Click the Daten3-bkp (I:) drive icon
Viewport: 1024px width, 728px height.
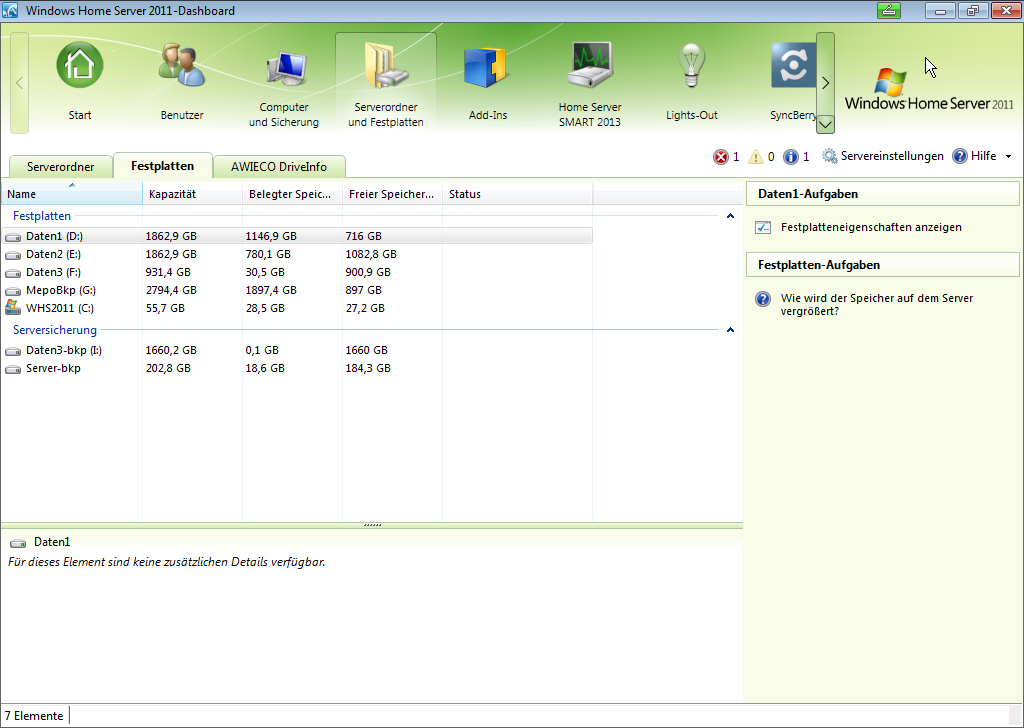13,351
